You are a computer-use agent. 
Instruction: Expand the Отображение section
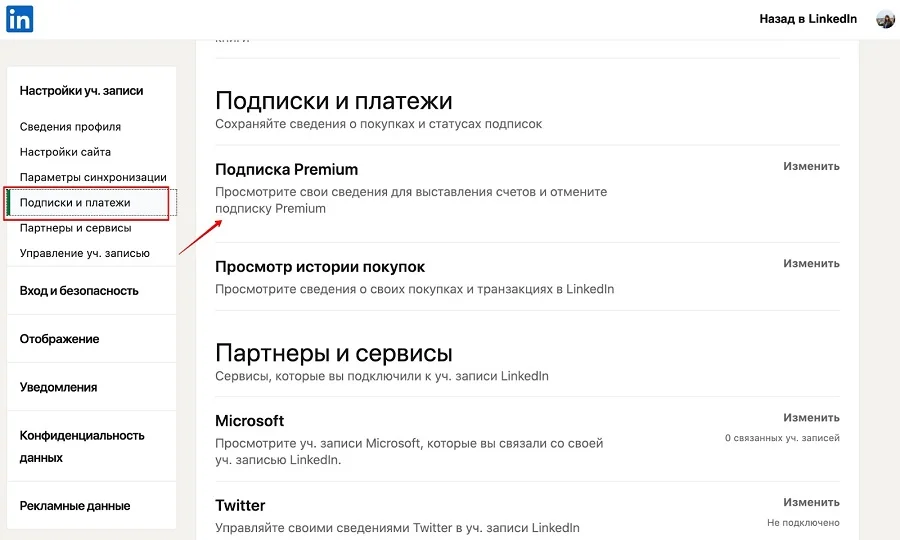click(60, 339)
